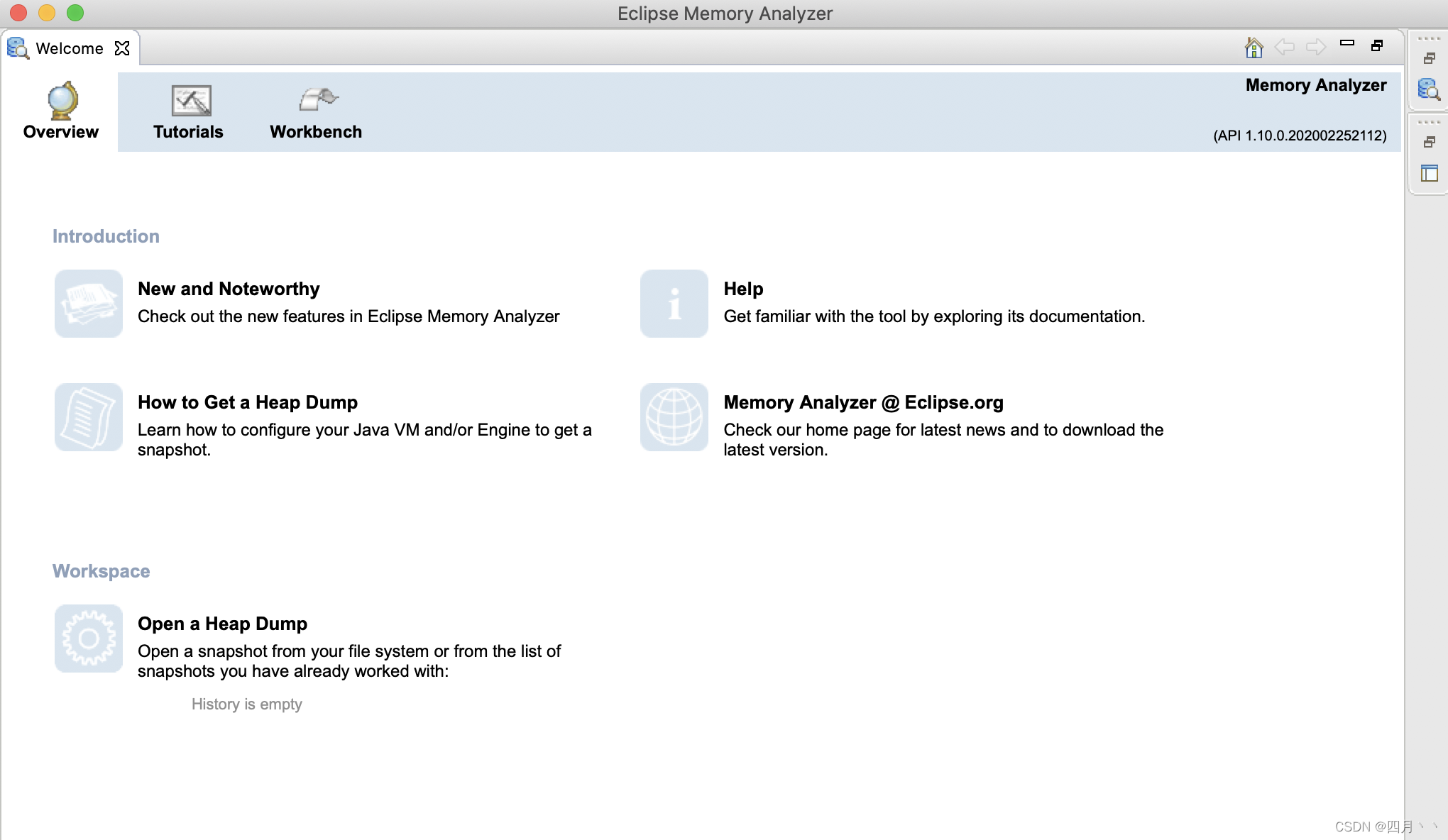The image size is (1448, 840).
Task: Minimize the Welcome view panel
Action: (x=1347, y=43)
